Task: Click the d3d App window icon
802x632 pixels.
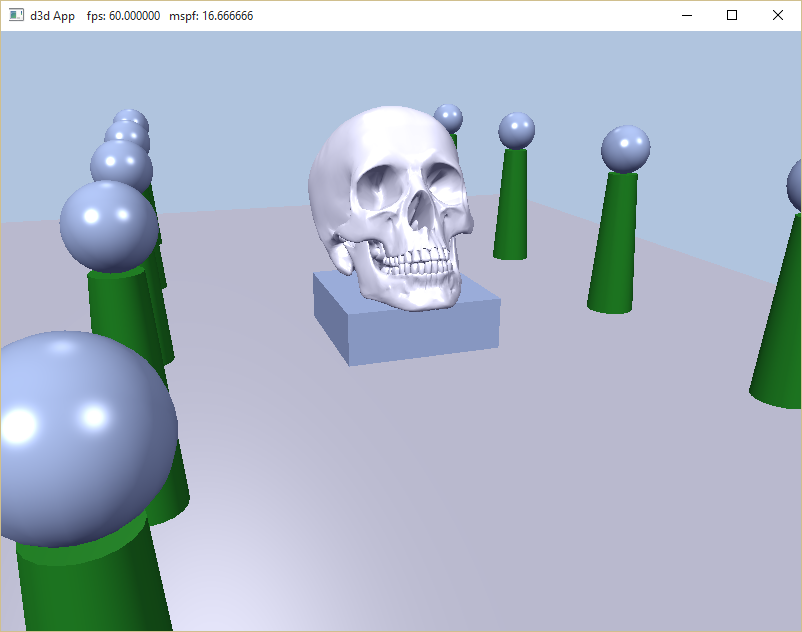Action: tap(16, 15)
